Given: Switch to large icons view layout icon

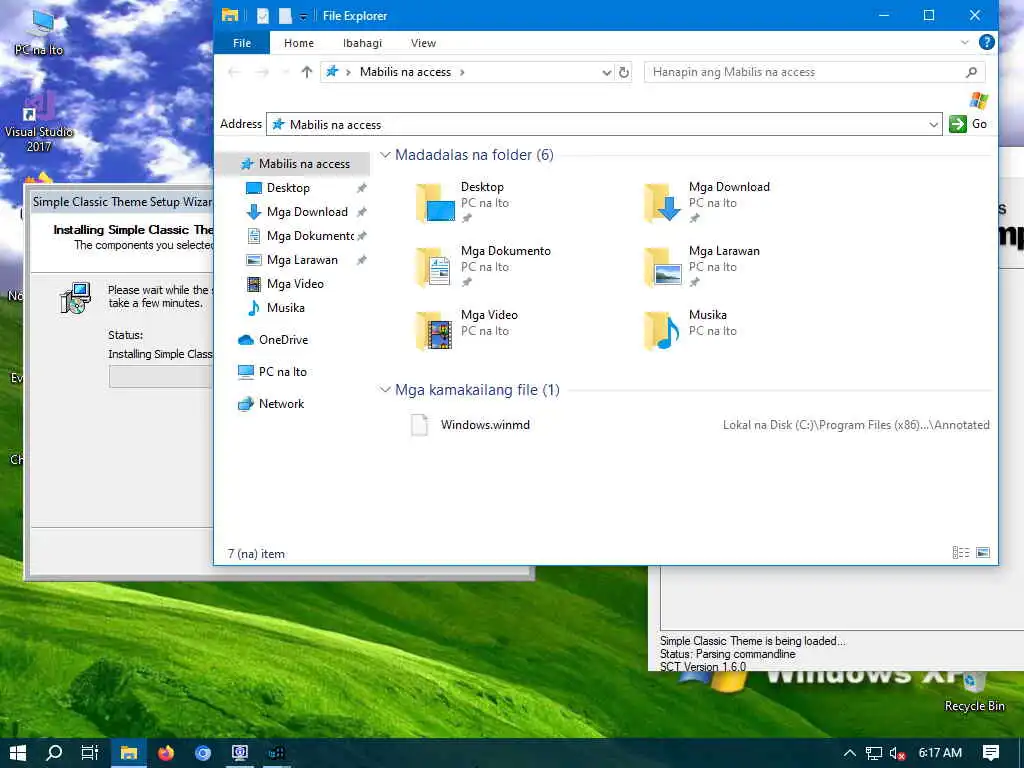Looking at the screenshot, I should 983,553.
